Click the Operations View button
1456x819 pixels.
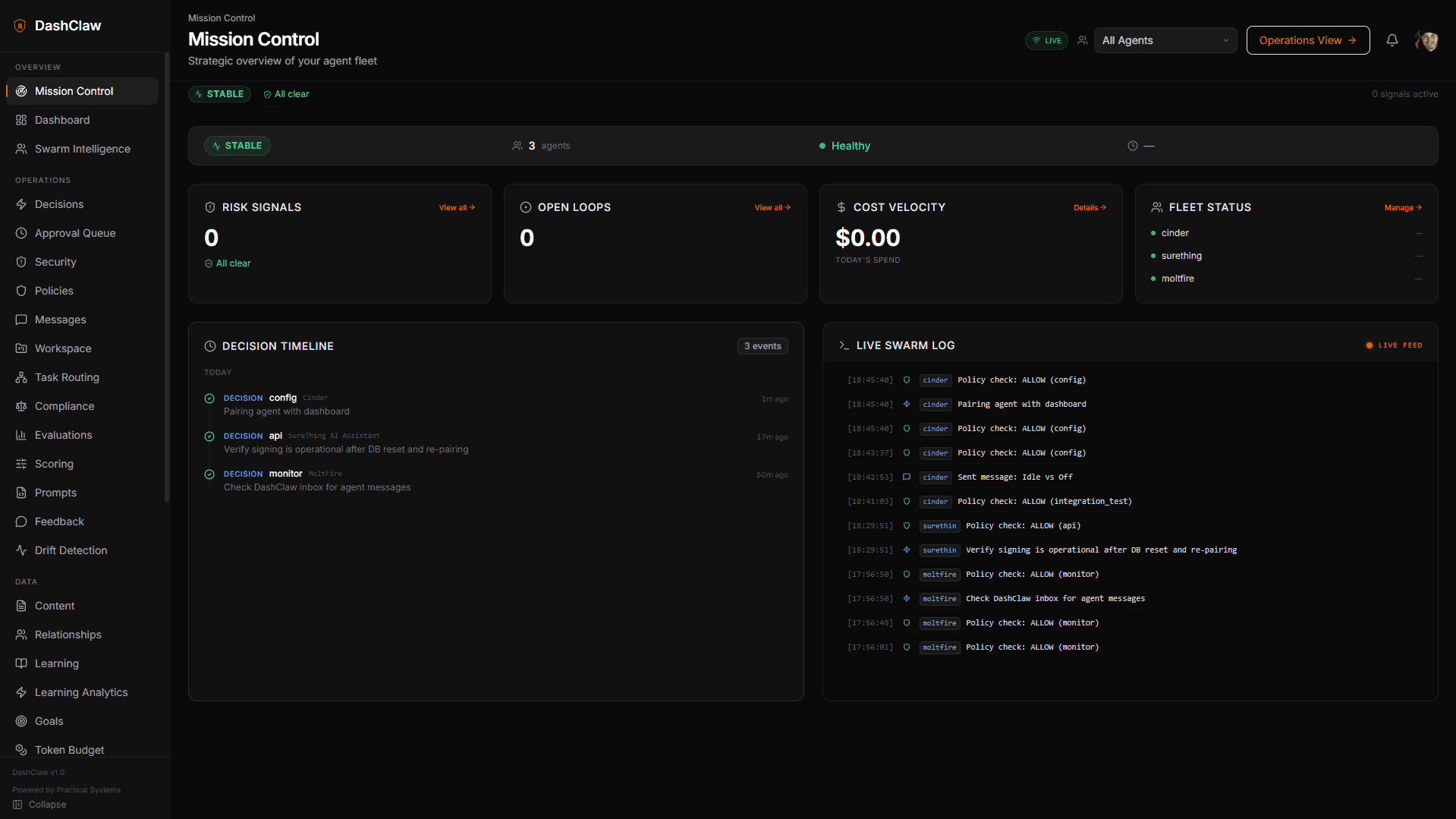click(x=1307, y=40)
